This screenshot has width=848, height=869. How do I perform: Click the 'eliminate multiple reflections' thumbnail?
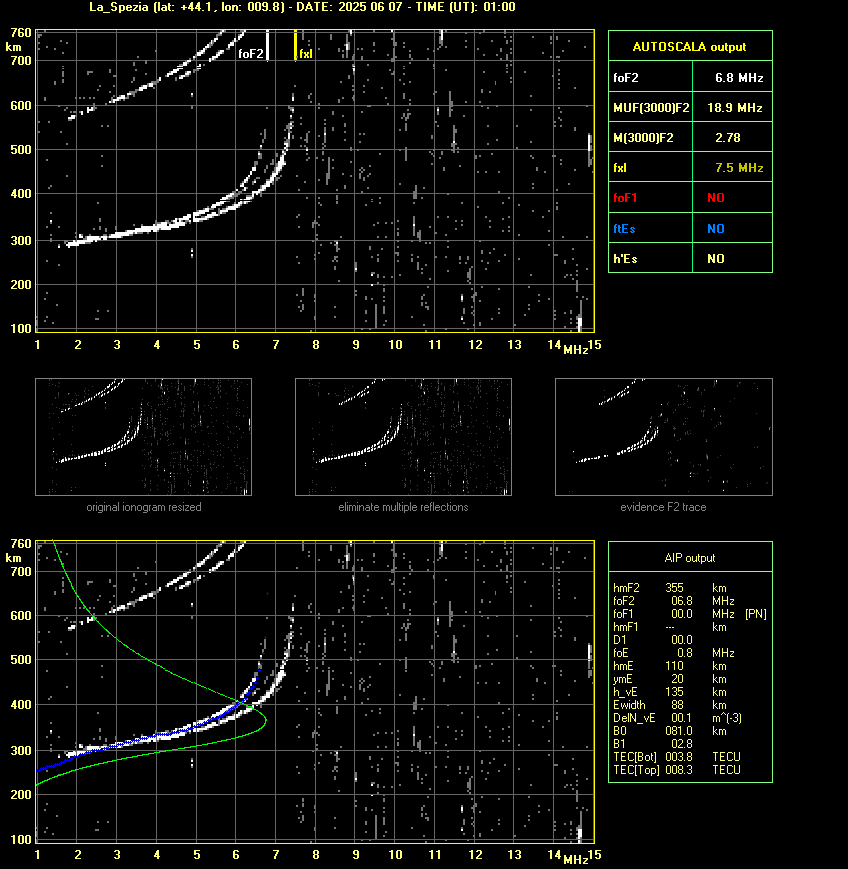tap(403, 437)
